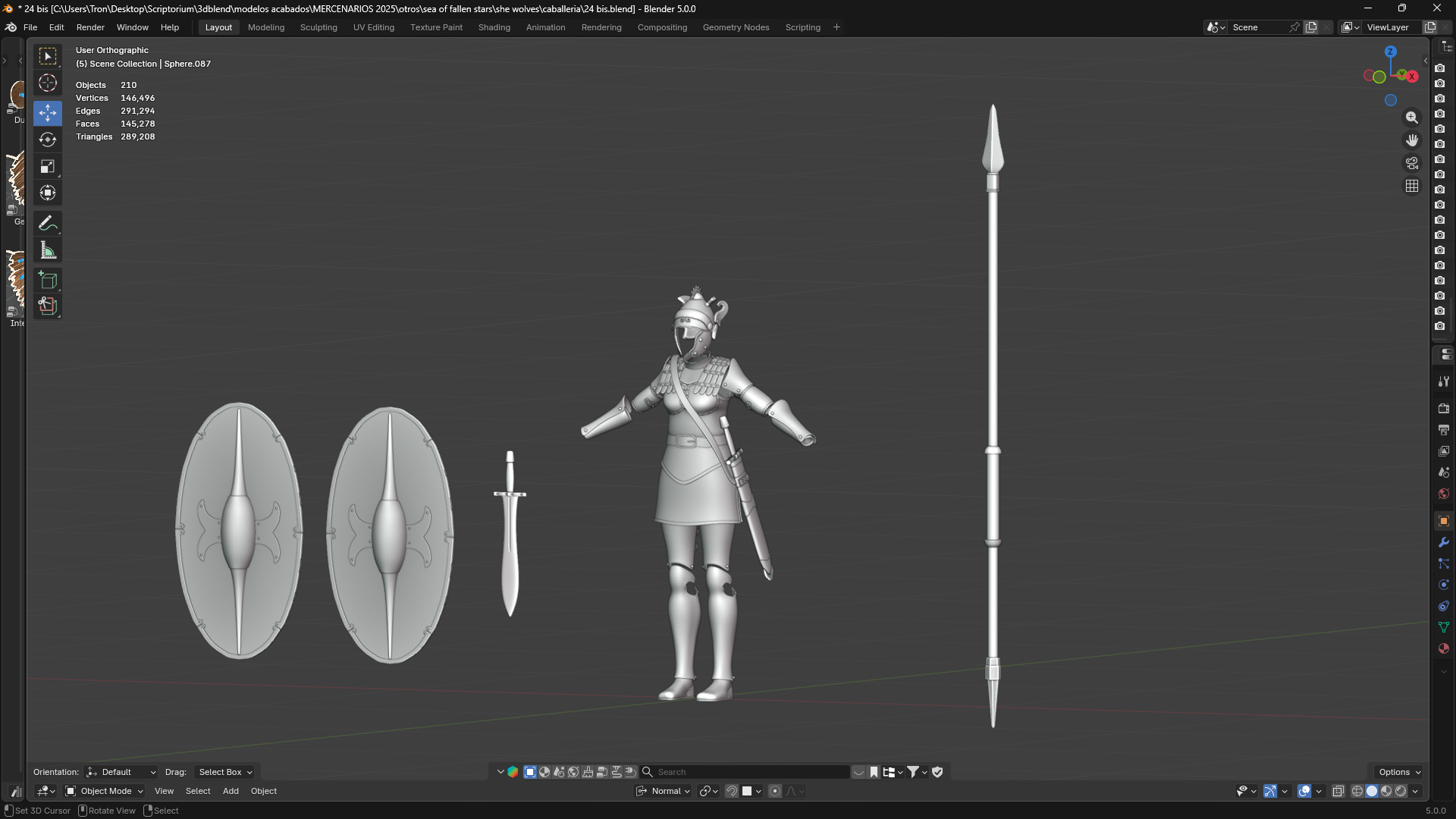Add a new workspace with plus button

click(x=837, y=27)
